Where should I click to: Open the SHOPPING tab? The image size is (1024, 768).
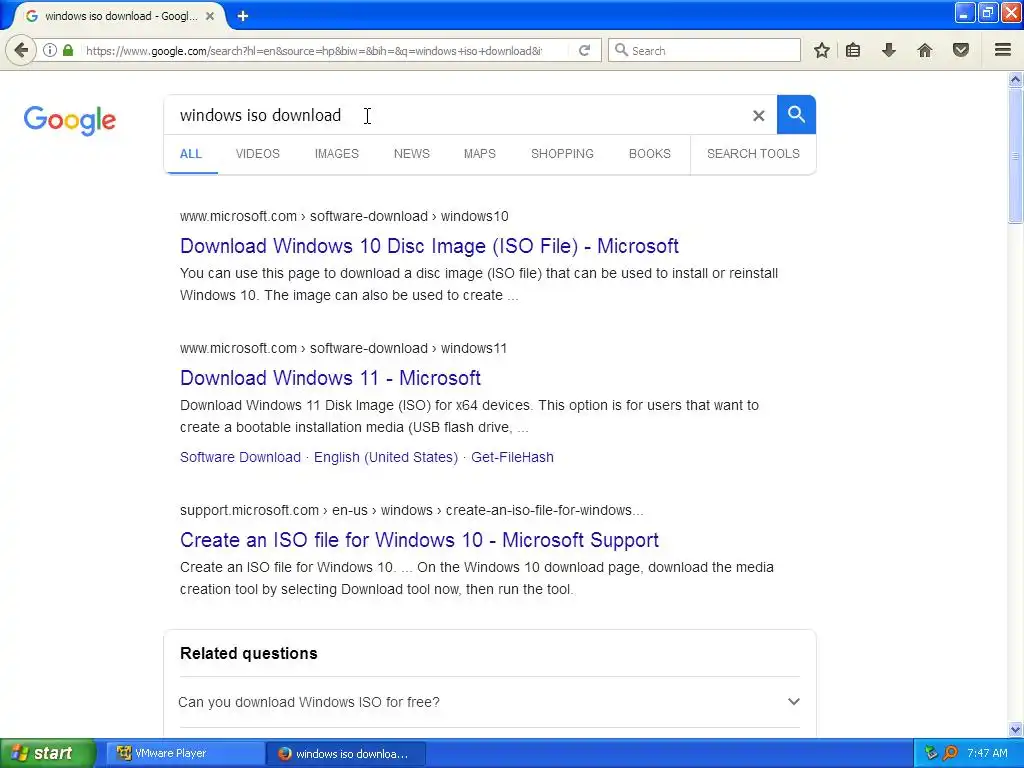562,154
